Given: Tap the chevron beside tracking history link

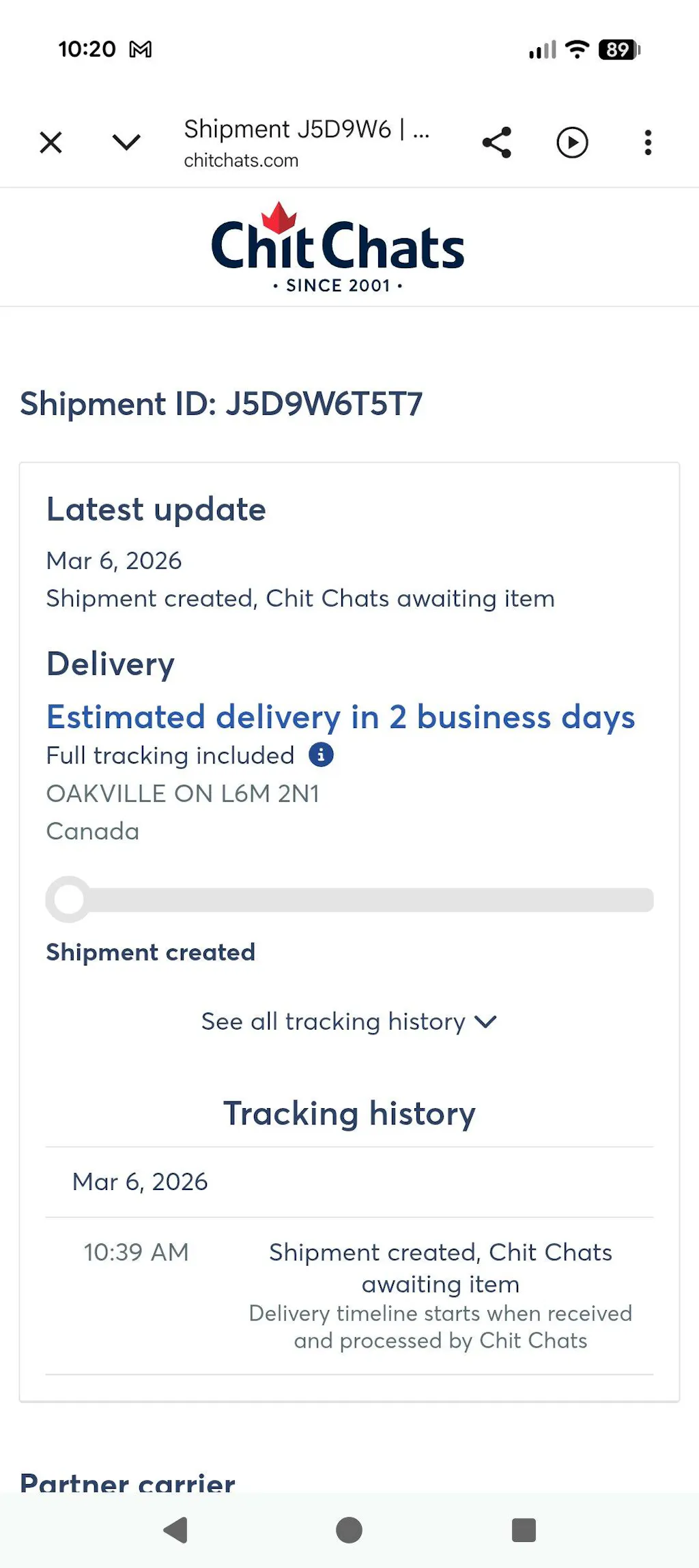Looking at the screenshot, I should (x=486, y=1021).
